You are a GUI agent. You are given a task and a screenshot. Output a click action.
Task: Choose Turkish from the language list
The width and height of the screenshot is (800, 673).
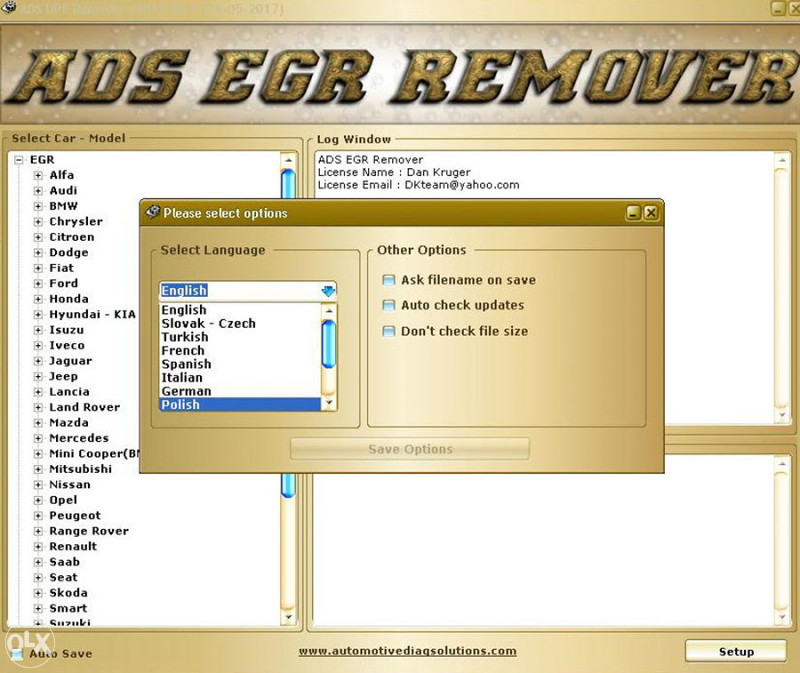click(x=185, y=337)
